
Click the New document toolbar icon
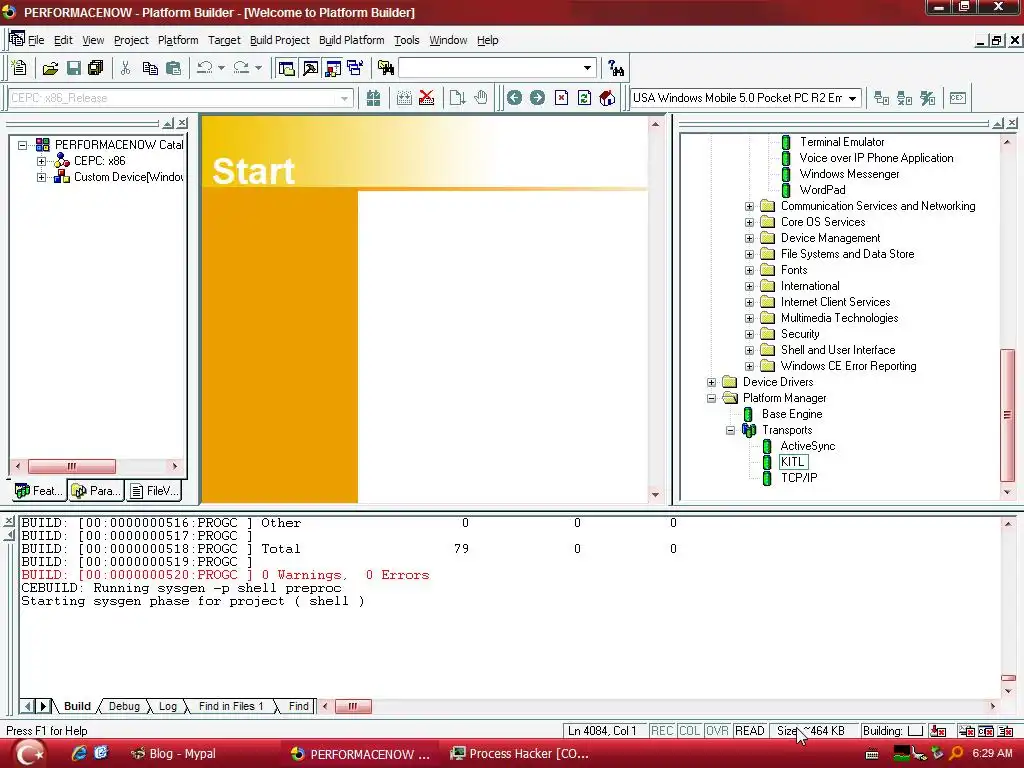tap(19, 68)
